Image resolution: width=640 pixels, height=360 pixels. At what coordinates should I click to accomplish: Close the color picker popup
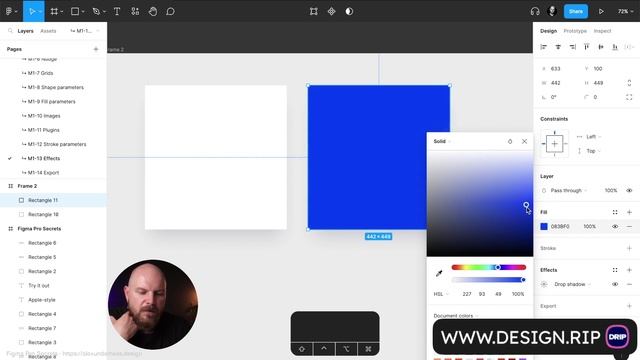(524, 141)
